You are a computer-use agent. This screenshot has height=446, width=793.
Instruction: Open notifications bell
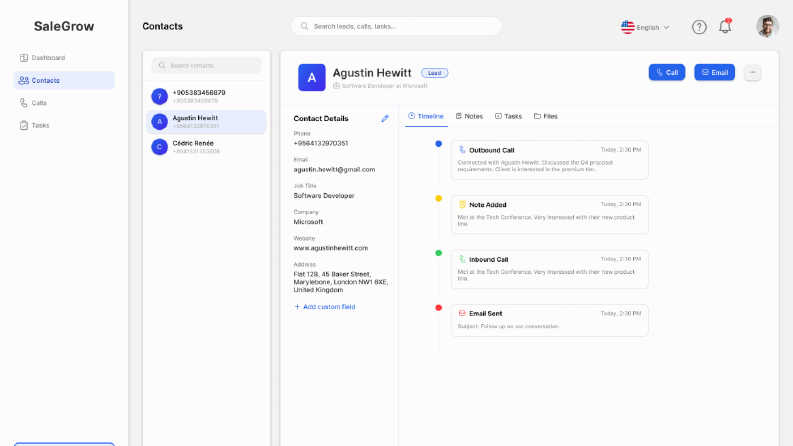click(x=725, y=26)
